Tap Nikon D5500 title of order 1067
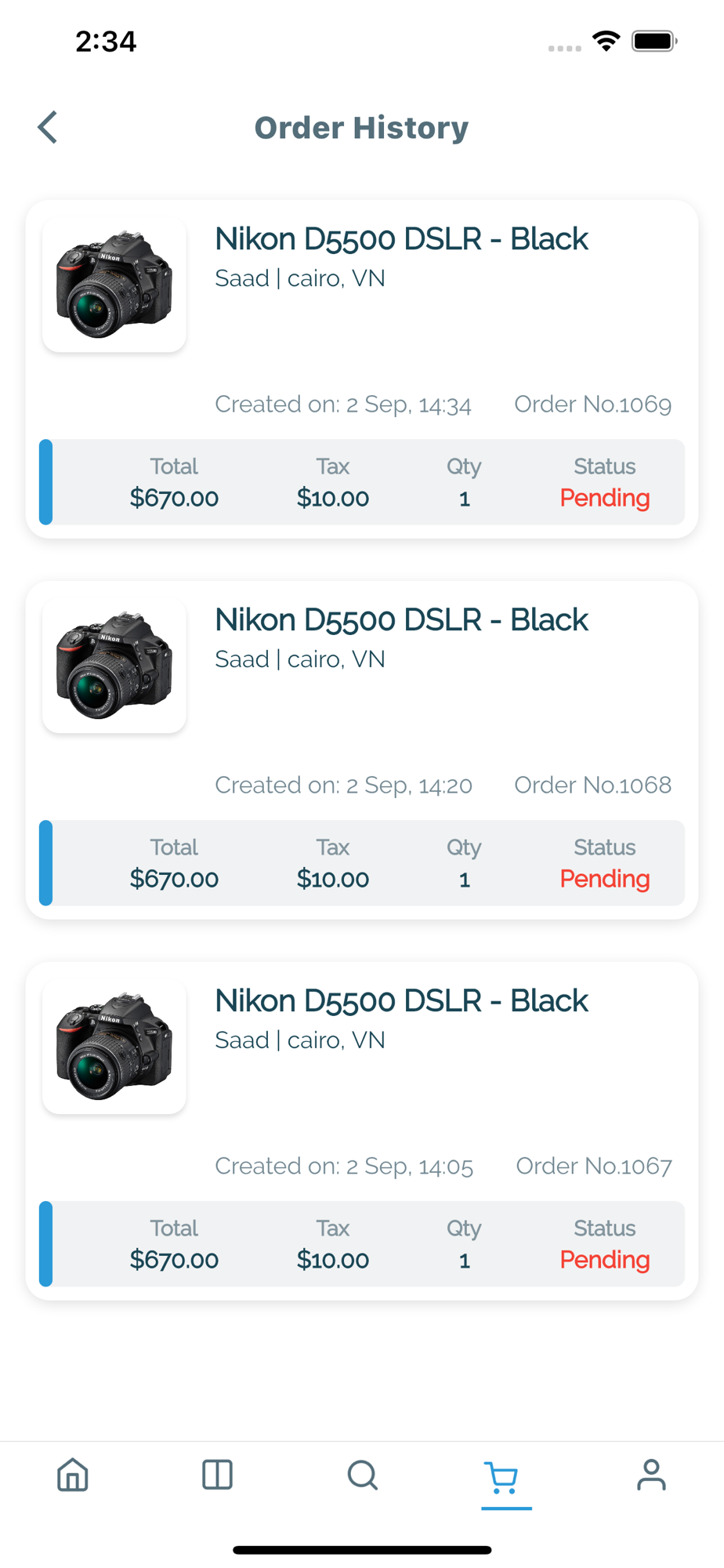Screen dimensions: 724x1568 tap(401, 1001)
